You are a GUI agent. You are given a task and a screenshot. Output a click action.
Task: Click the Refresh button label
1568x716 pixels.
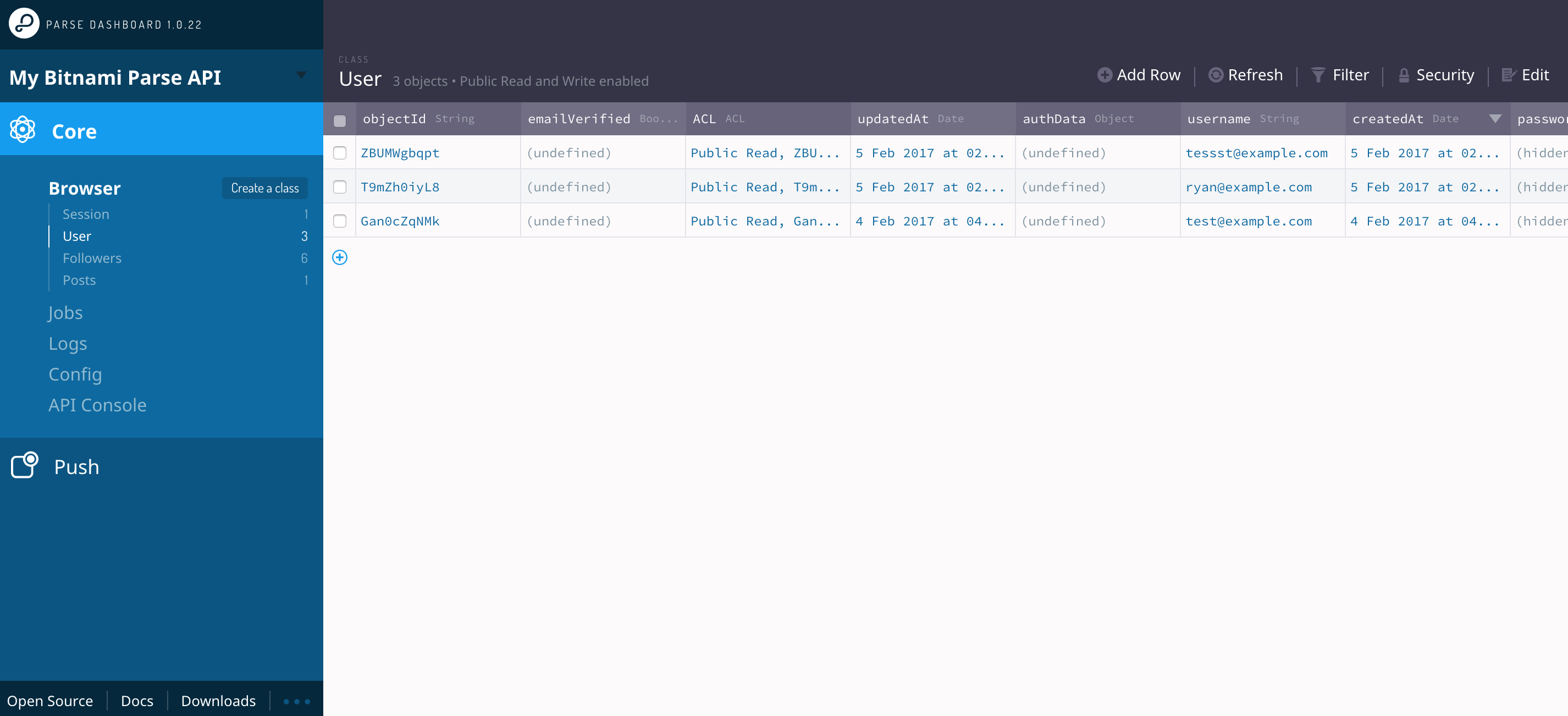click(1255, 75)
